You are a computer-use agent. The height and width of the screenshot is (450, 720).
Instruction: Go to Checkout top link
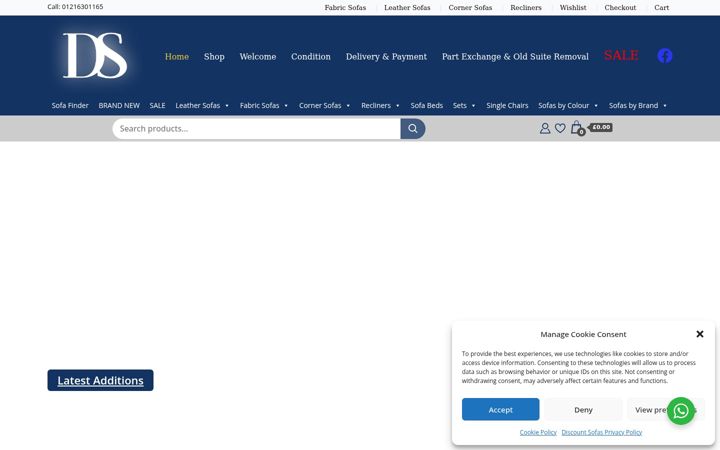point(620,7)
